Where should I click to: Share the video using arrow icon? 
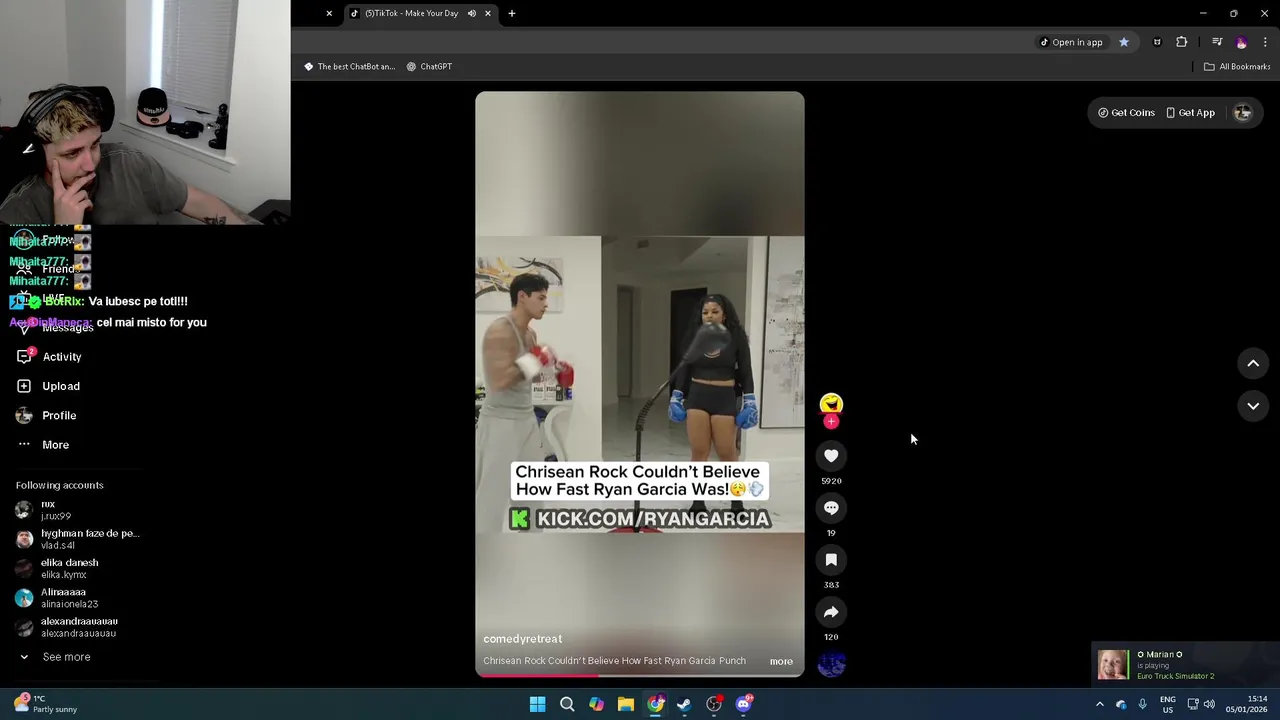point(831,612)
